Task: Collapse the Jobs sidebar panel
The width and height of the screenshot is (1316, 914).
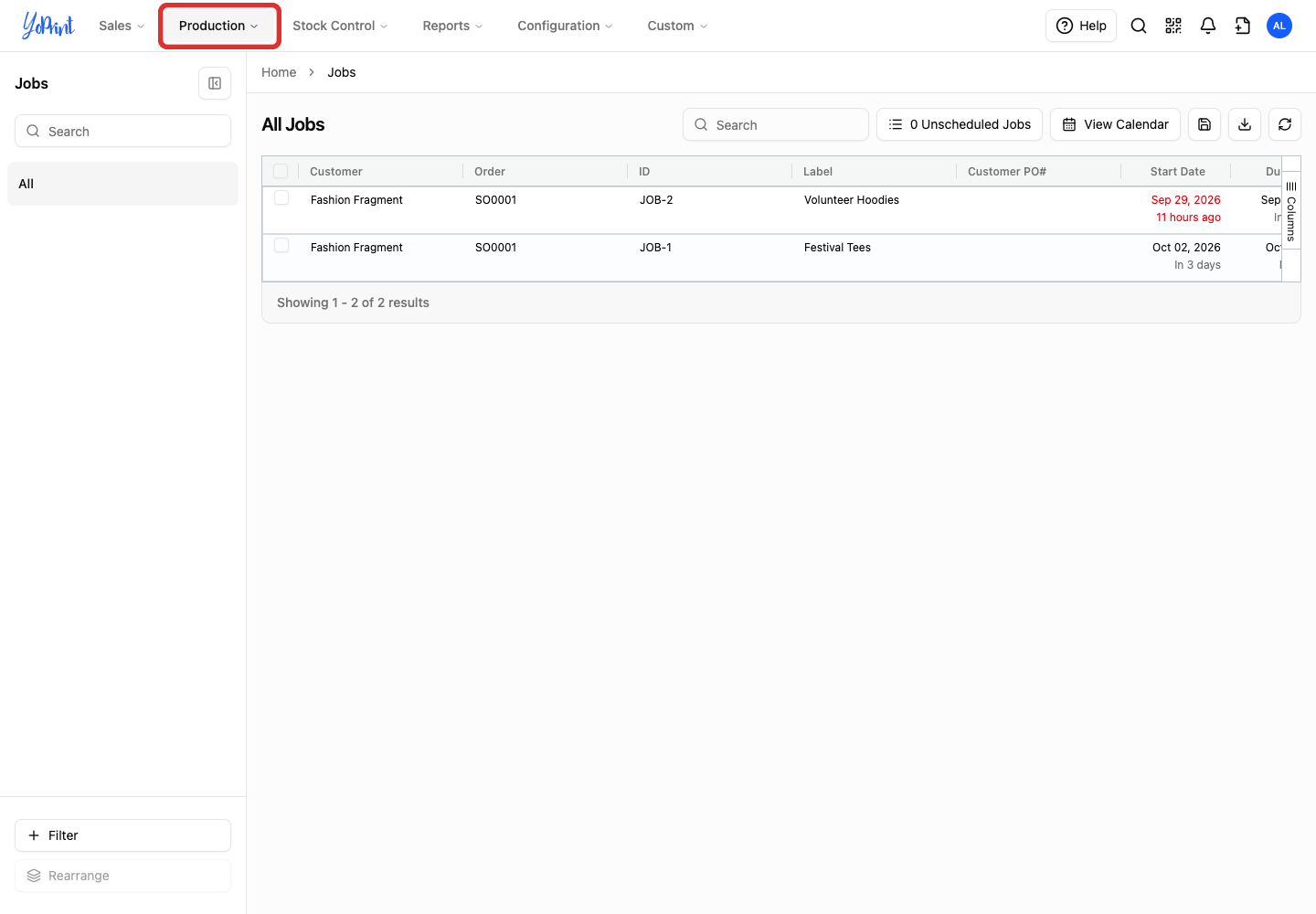Action: 215,83
